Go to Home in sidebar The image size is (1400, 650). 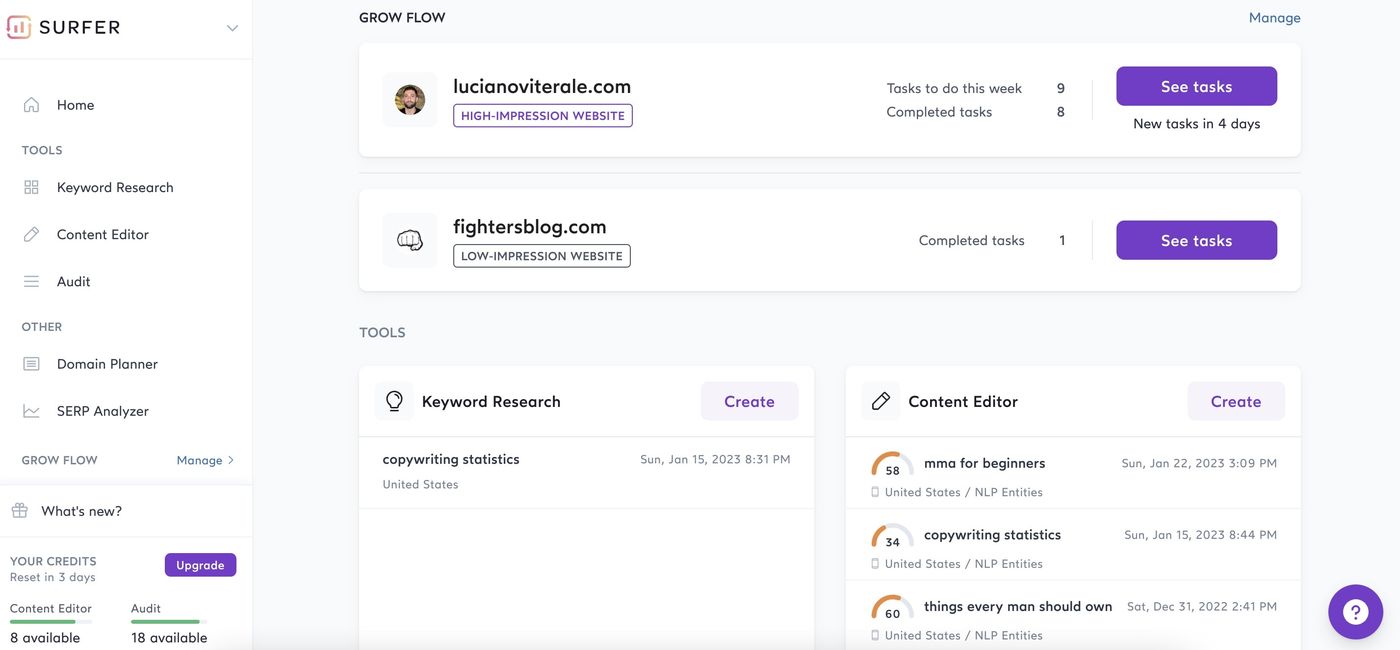tap(75, 105)
